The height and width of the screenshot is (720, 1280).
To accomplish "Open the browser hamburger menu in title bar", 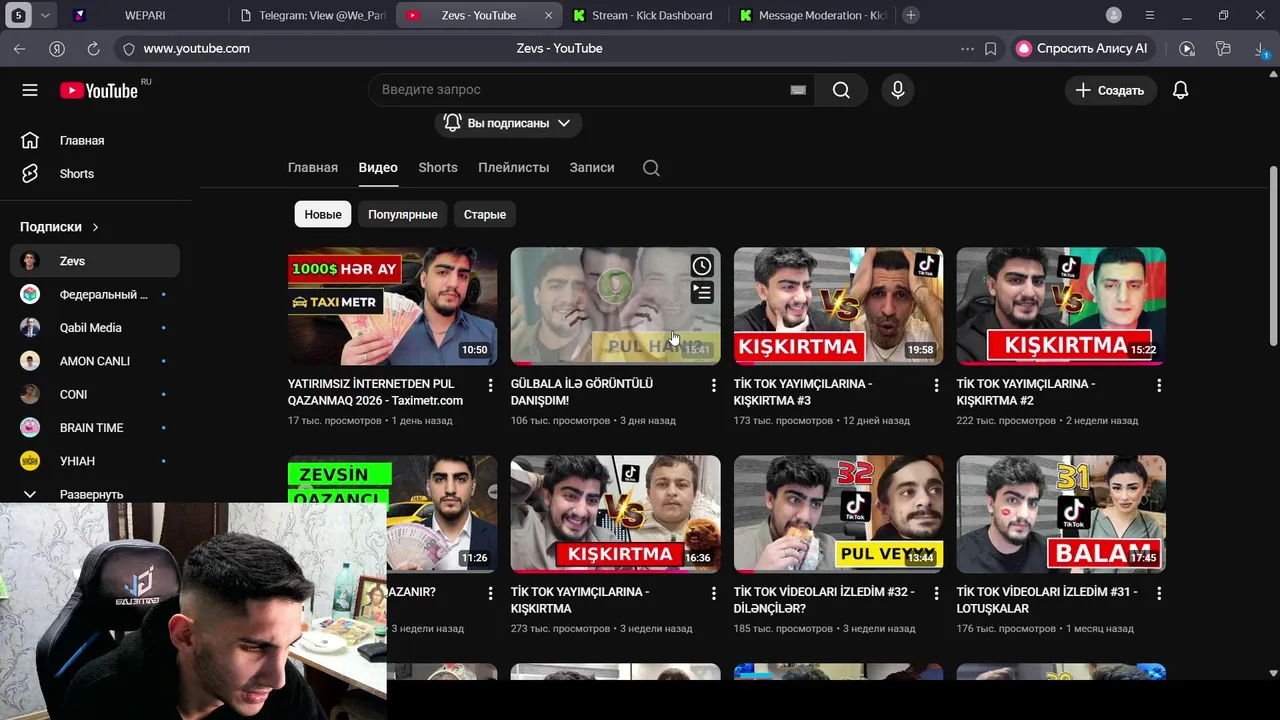I will click(1150, 15).
